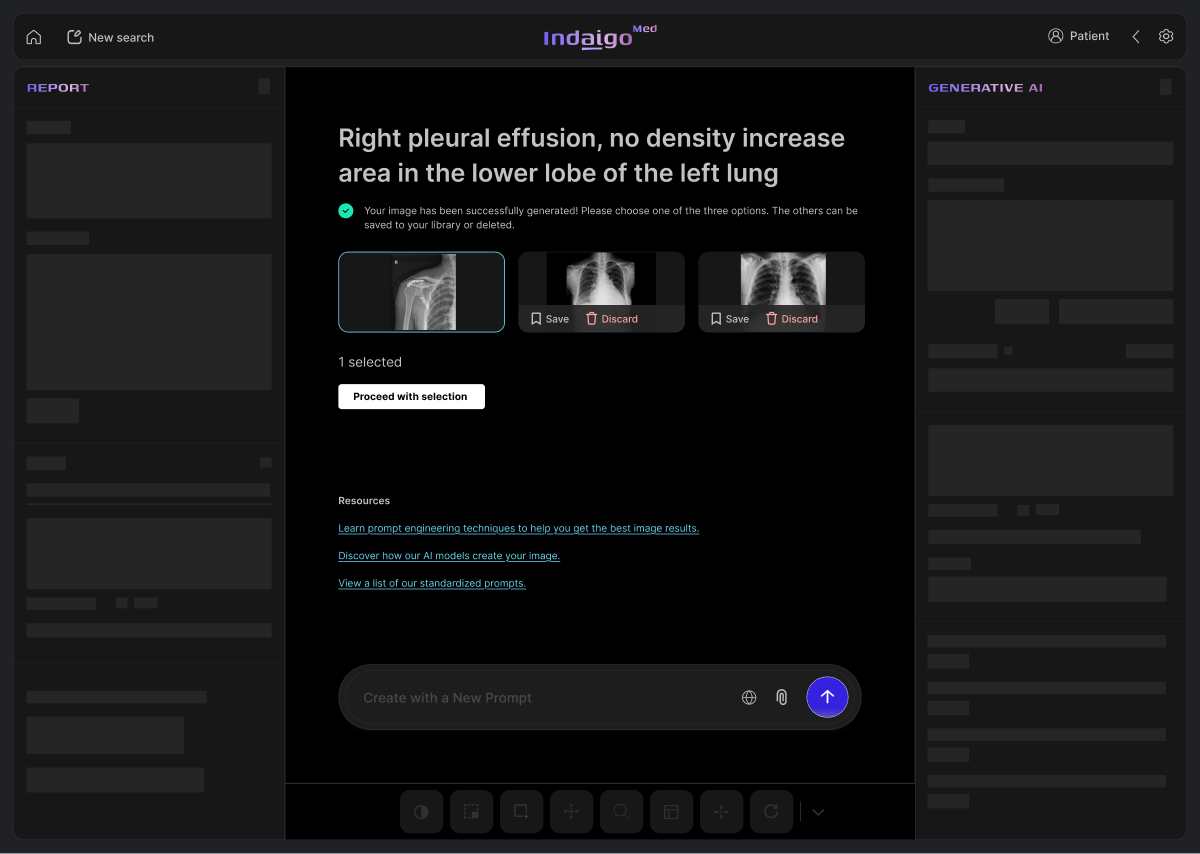
Task: Discard the middle generated image
Action: click(611, 319)
